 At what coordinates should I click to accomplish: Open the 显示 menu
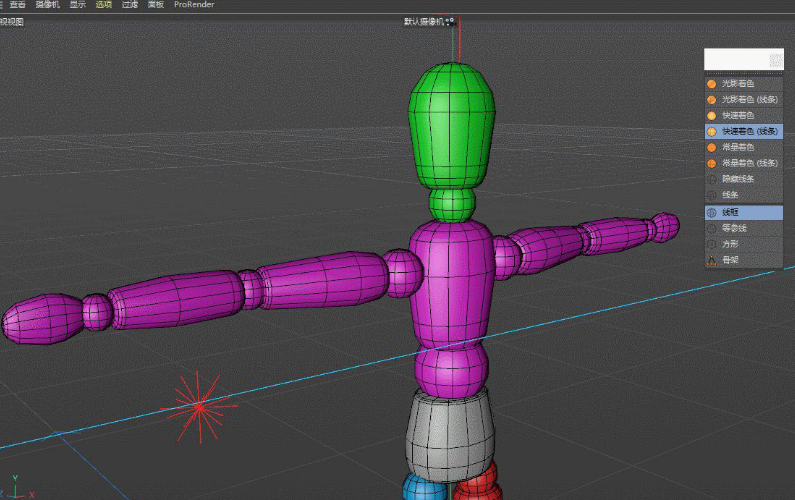pyautogui.click(x=78, y=5)
